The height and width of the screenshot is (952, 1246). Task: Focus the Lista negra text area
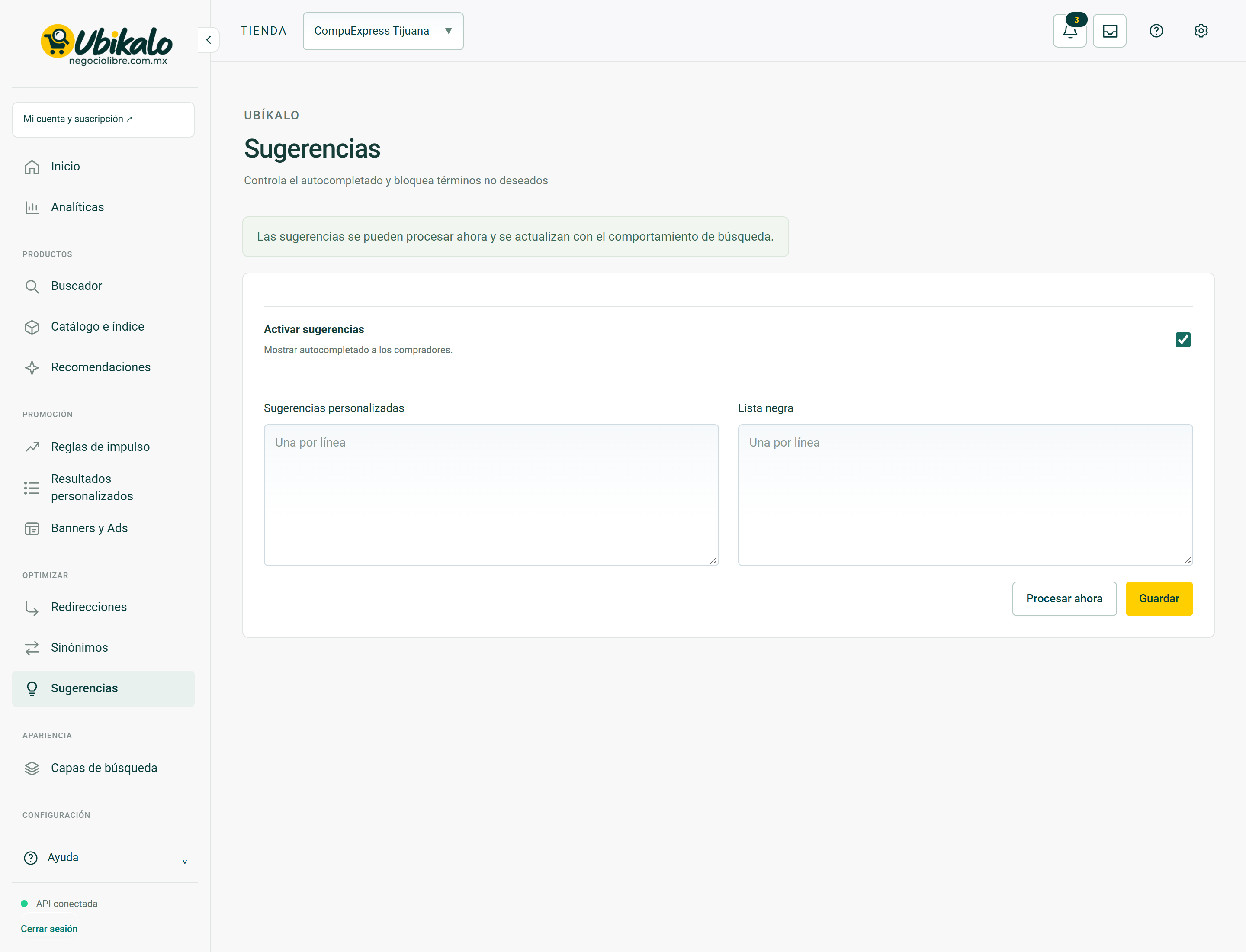(x=965, y=495)
